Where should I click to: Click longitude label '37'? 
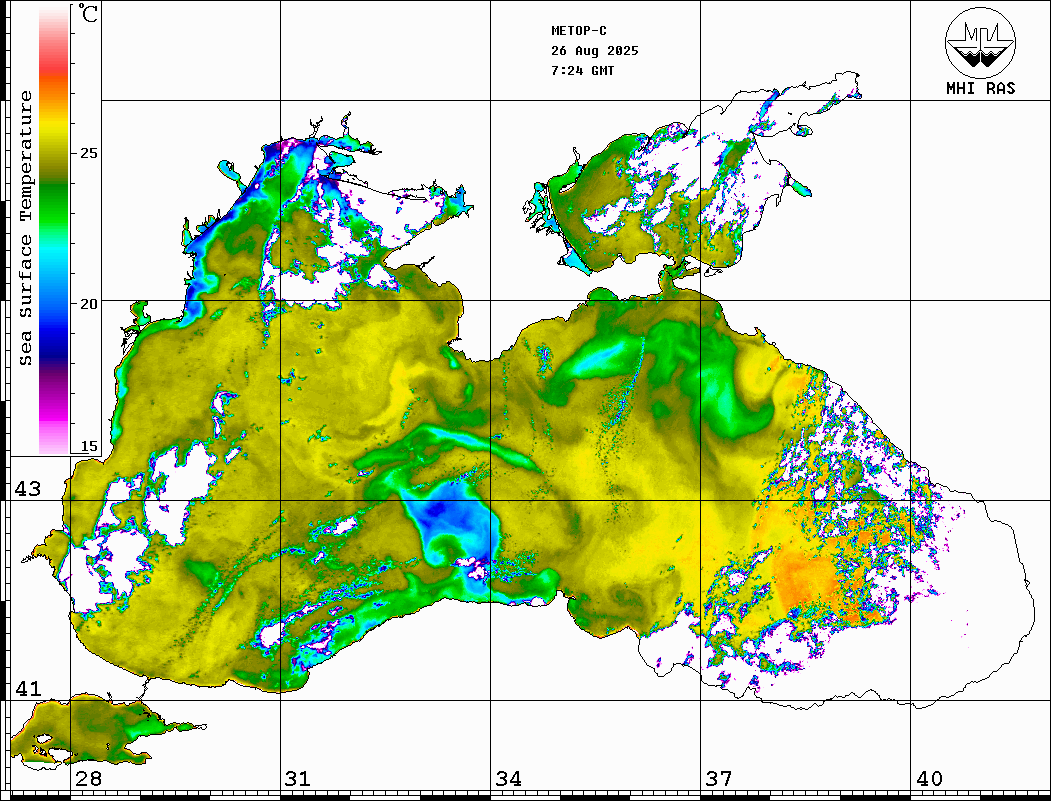click(718, 778)
